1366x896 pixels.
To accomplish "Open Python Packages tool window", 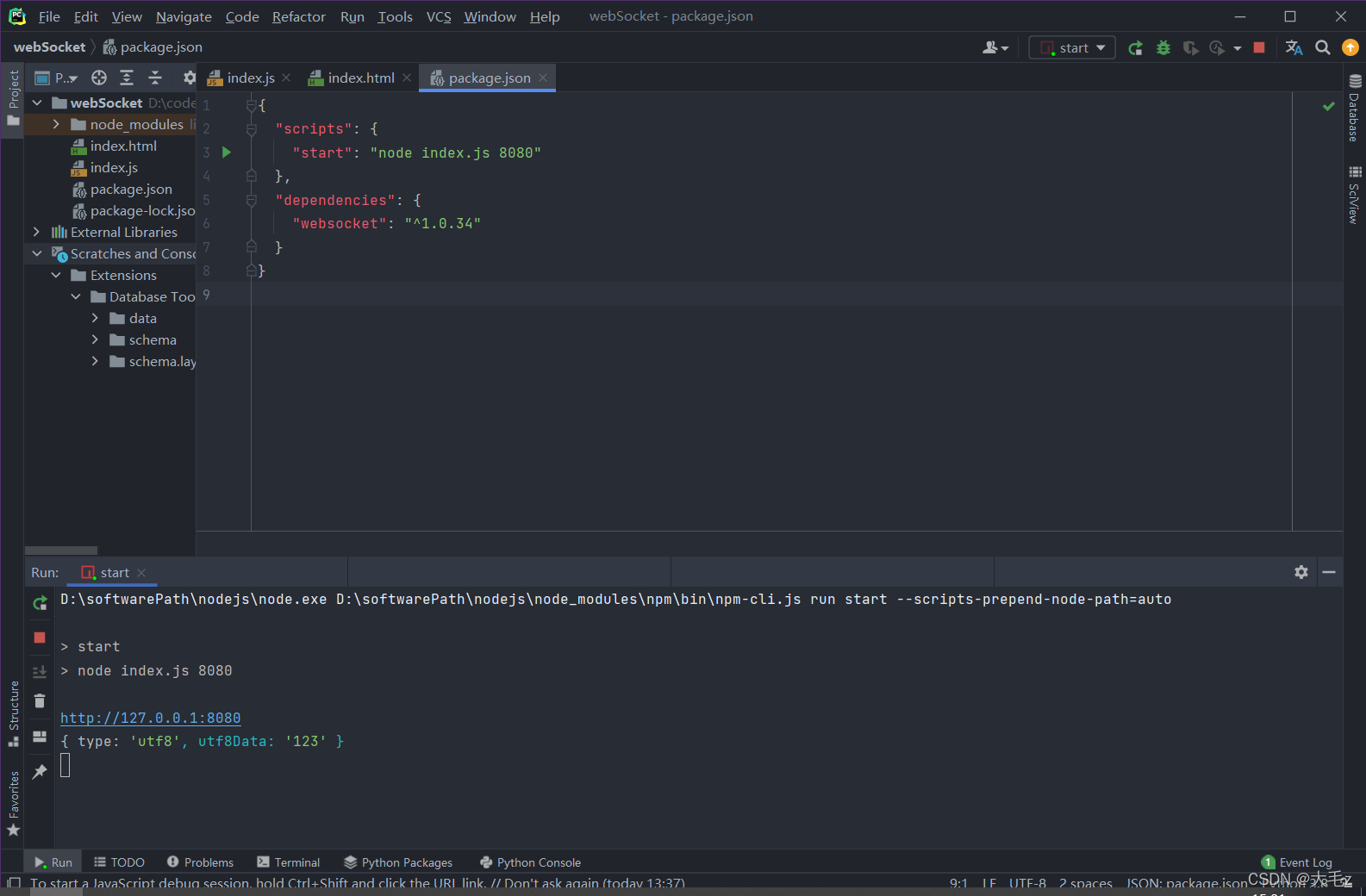I will coord(398,862).
